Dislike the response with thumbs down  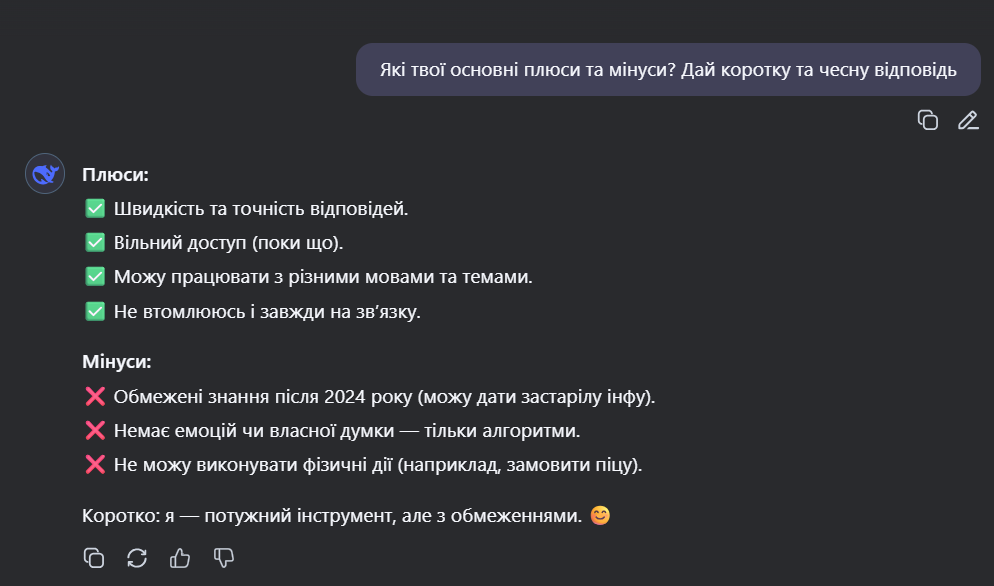point(224,557)
